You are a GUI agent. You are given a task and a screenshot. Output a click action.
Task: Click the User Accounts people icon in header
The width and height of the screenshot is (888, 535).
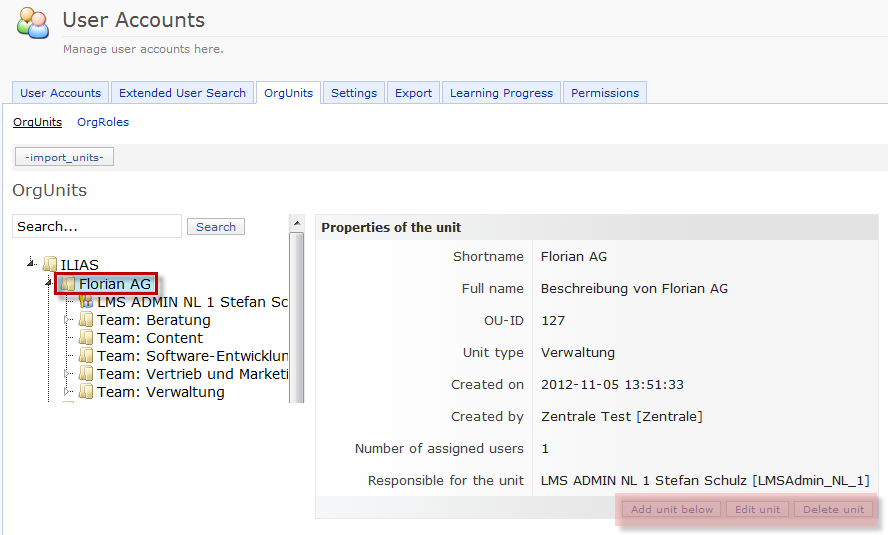coord(32,23)
